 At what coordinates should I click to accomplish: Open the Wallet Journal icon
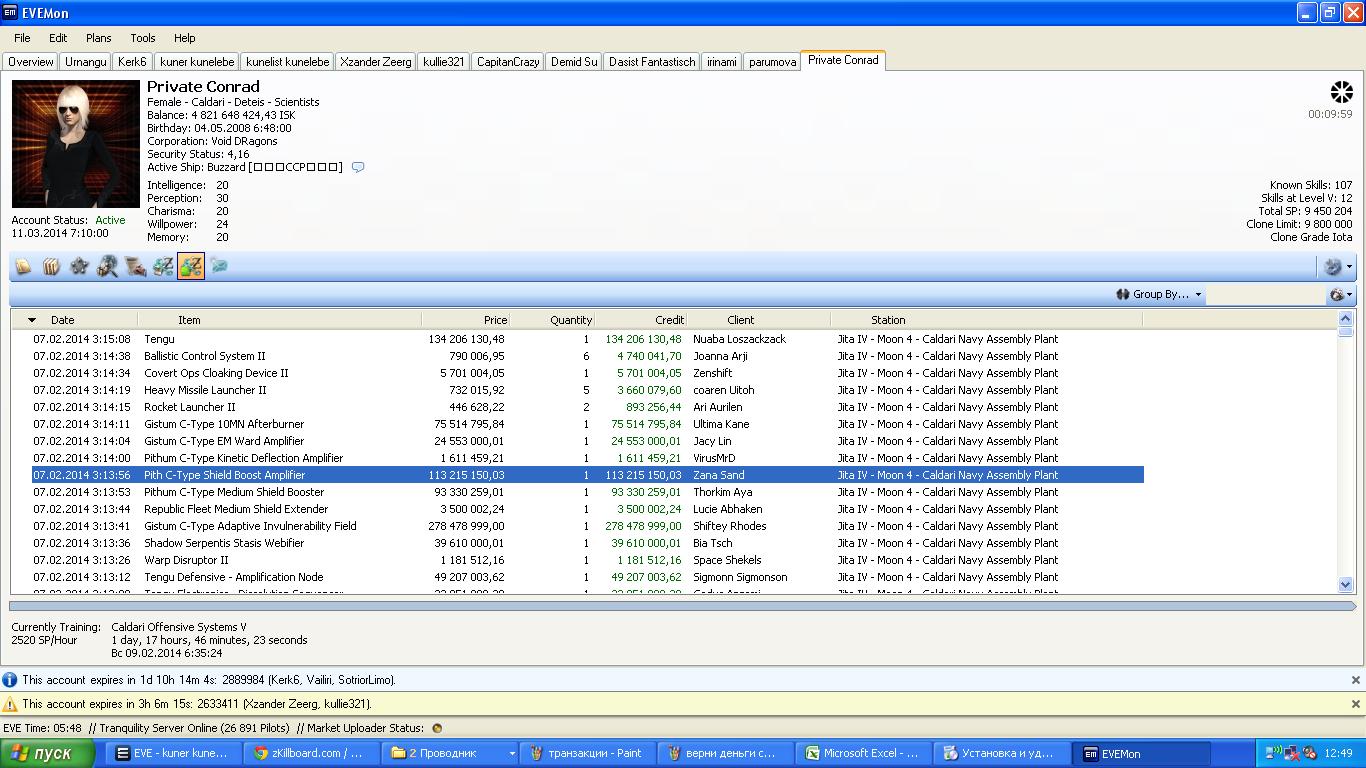pos(163,266)
